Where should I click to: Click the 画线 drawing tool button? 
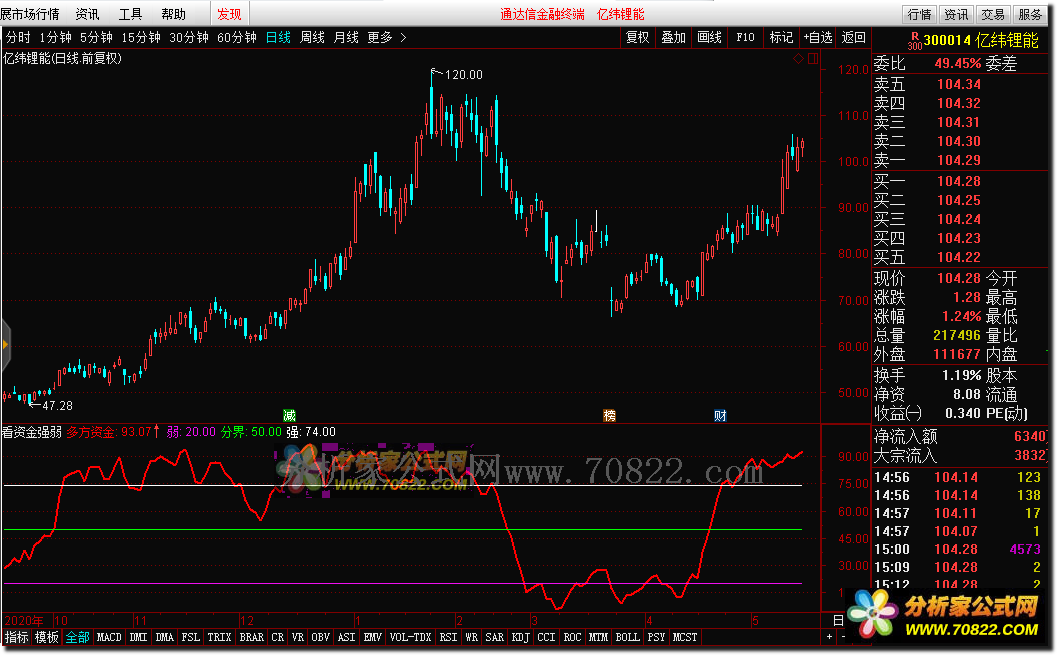coord(709,37)
